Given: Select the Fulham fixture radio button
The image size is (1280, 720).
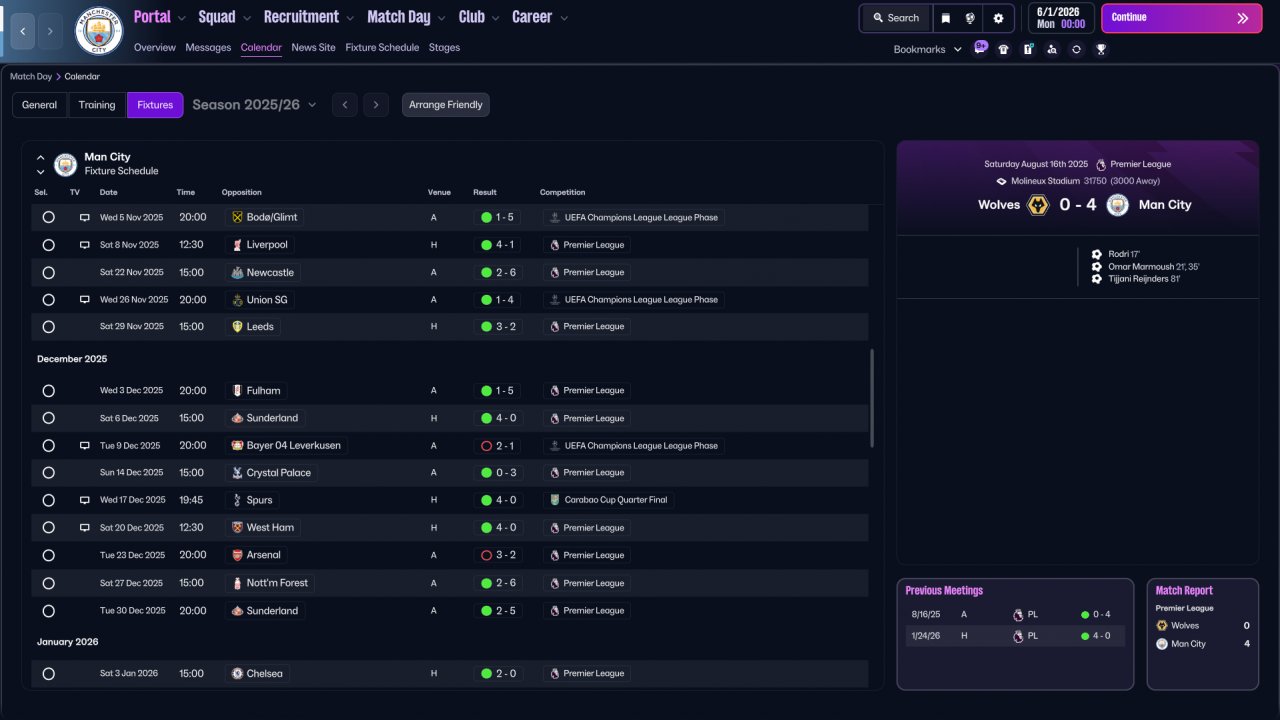Looking at the screenshot, I should (x=48, y=391).
